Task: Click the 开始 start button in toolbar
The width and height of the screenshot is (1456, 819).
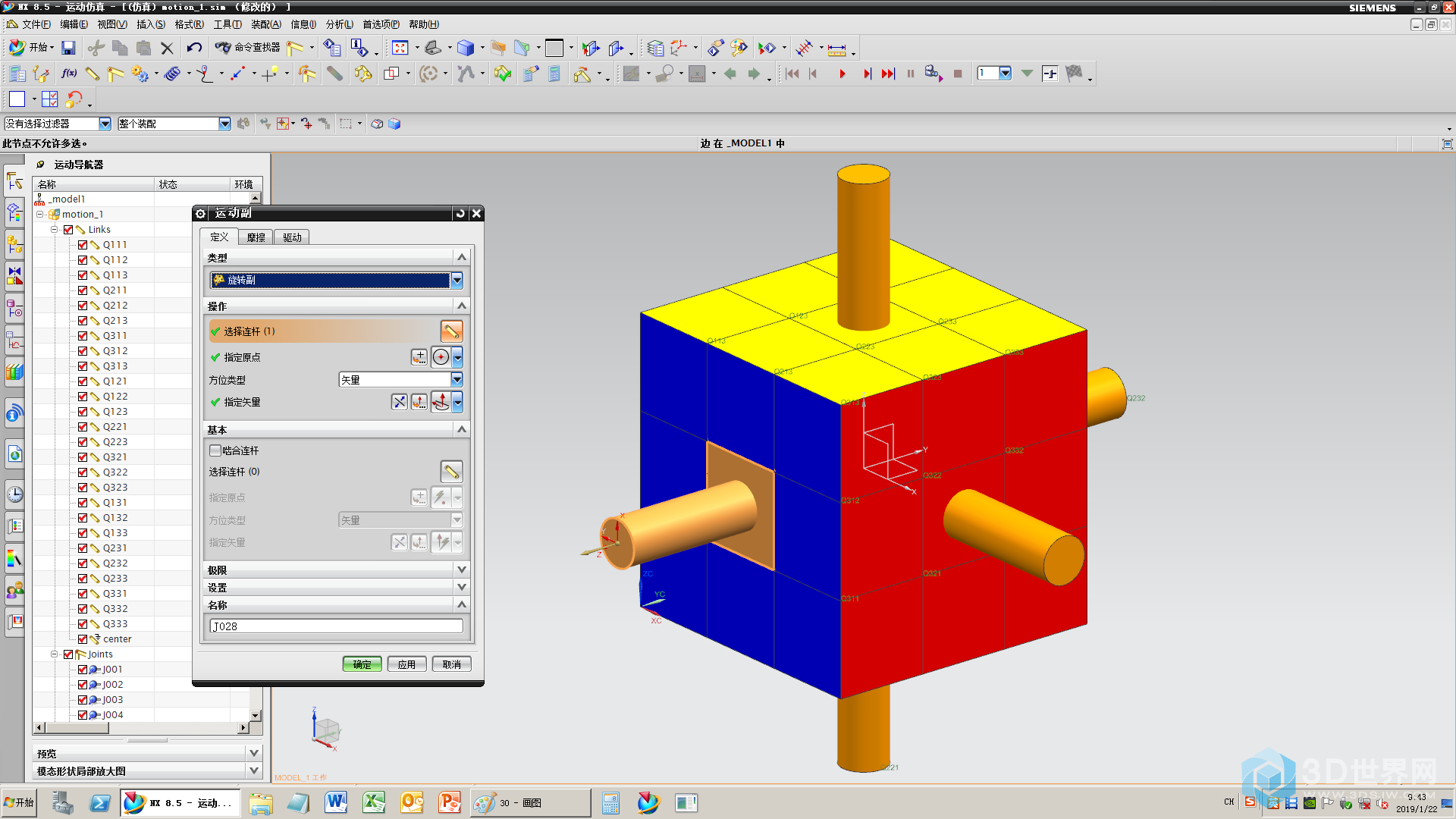Action: tap(30, 48)
